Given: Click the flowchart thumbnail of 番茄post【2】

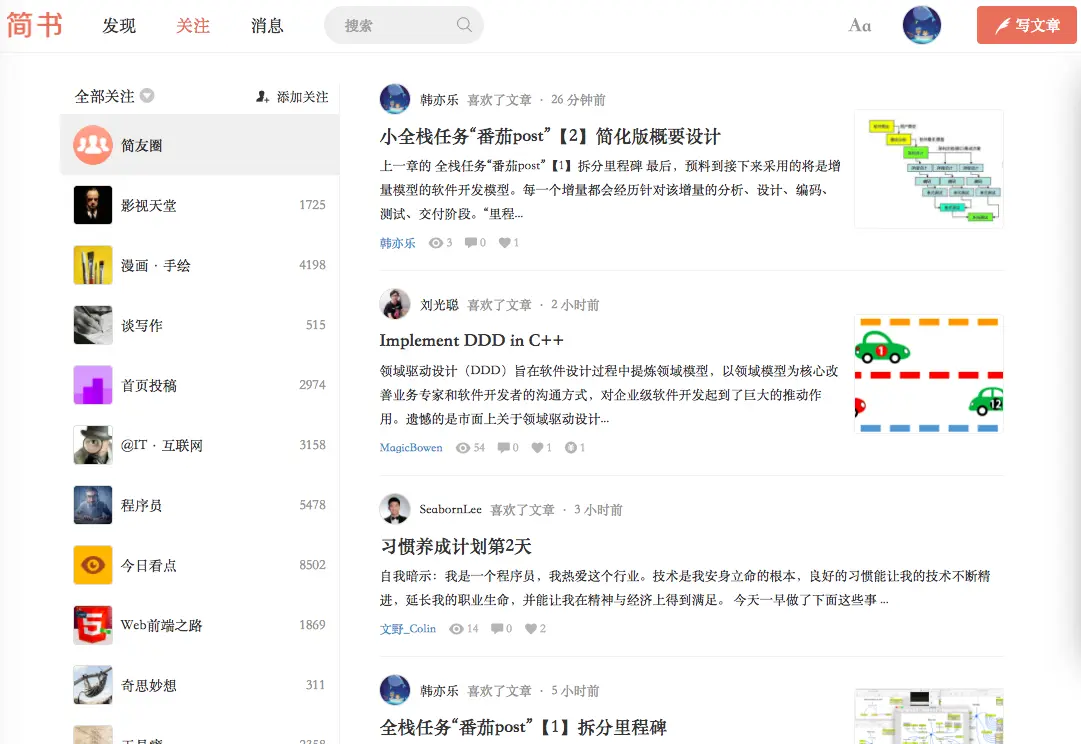Looking at the screenshot, I should click(x=929, y=169).
